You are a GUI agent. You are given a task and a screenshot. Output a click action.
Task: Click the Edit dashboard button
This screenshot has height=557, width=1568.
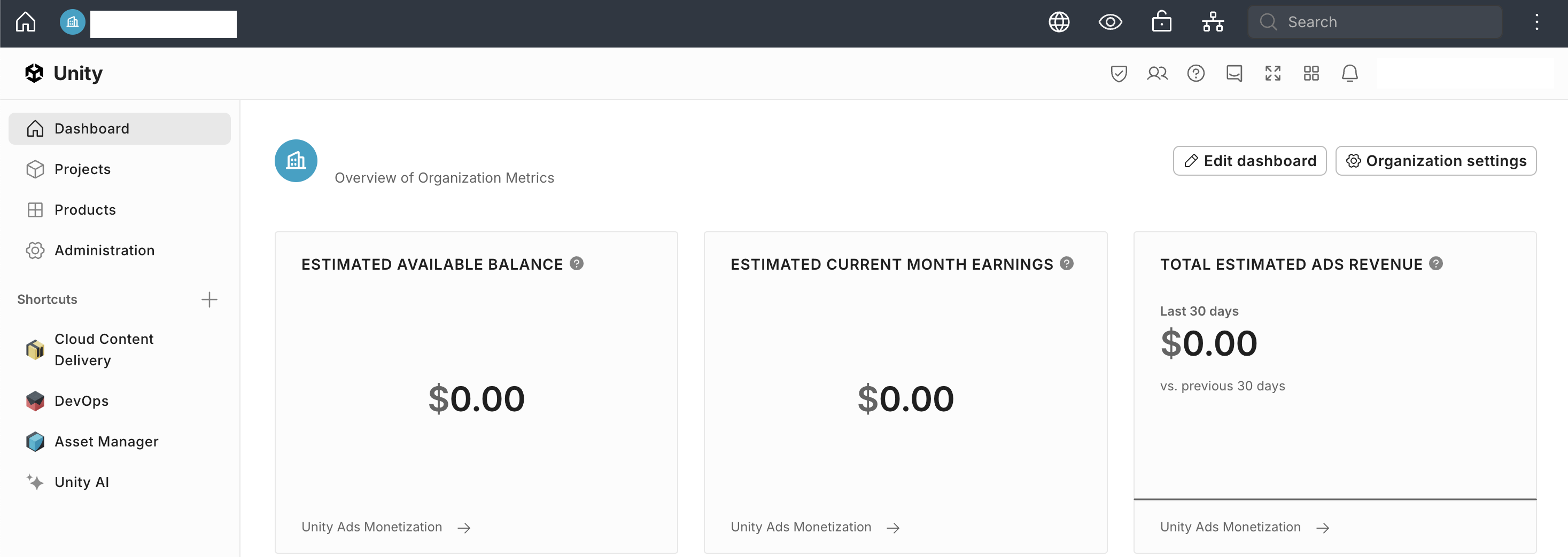pos(1249,161)
